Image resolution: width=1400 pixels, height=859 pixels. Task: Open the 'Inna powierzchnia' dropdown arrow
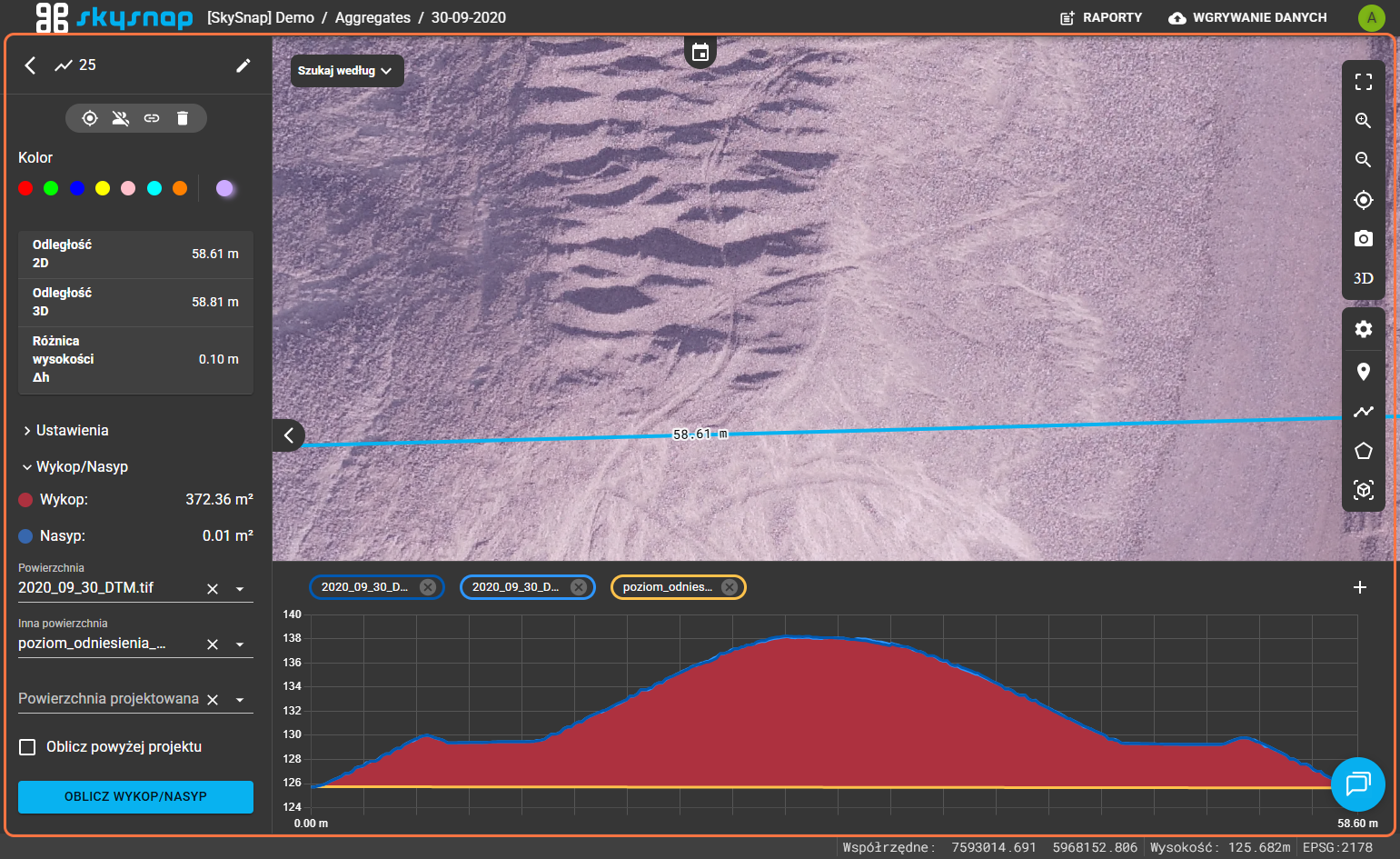coord(240,644)
